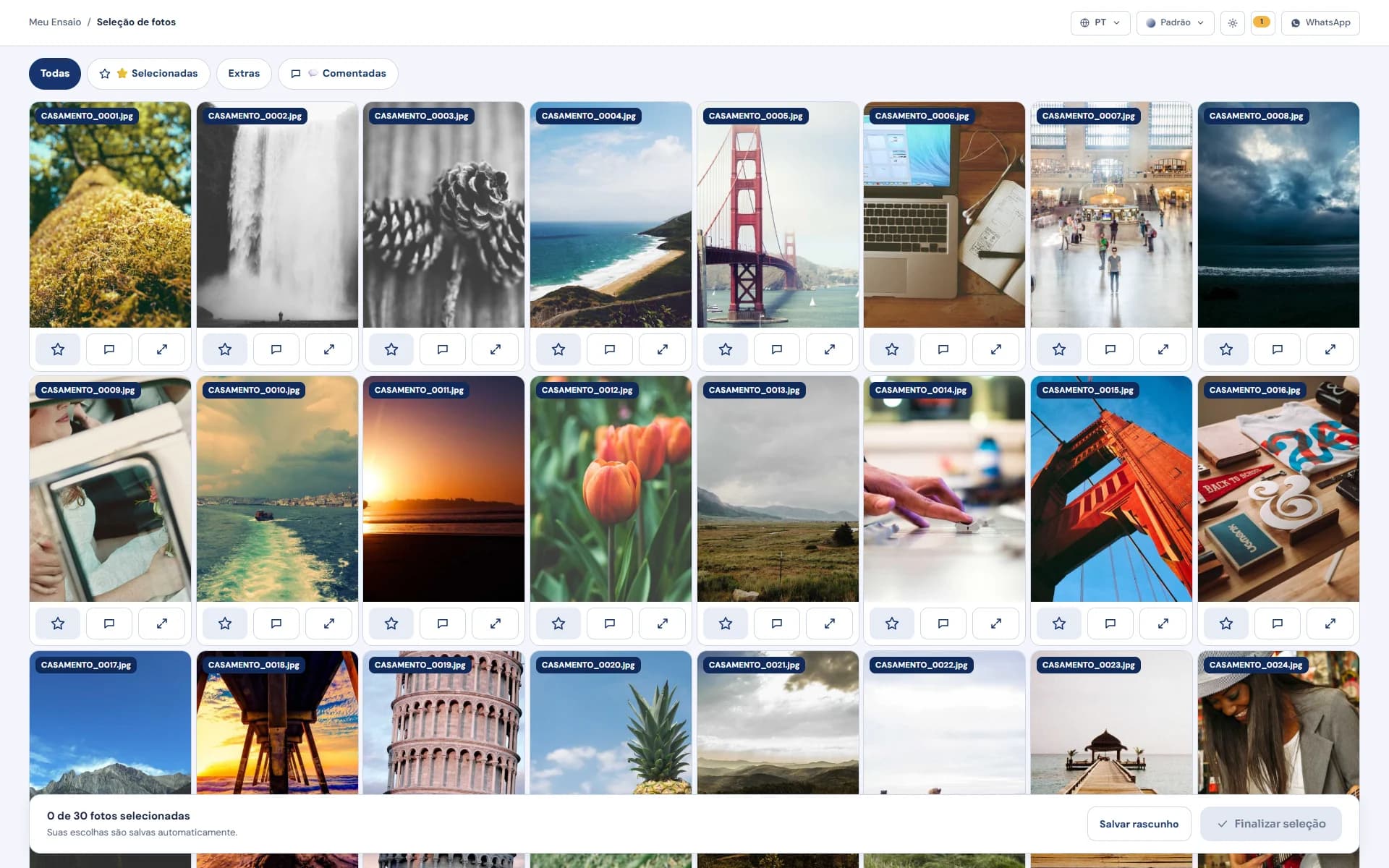The width and height of the screenshot is (1389, 868).
Task: Switch to the Comentadas filter
Action: coord(338,74)
